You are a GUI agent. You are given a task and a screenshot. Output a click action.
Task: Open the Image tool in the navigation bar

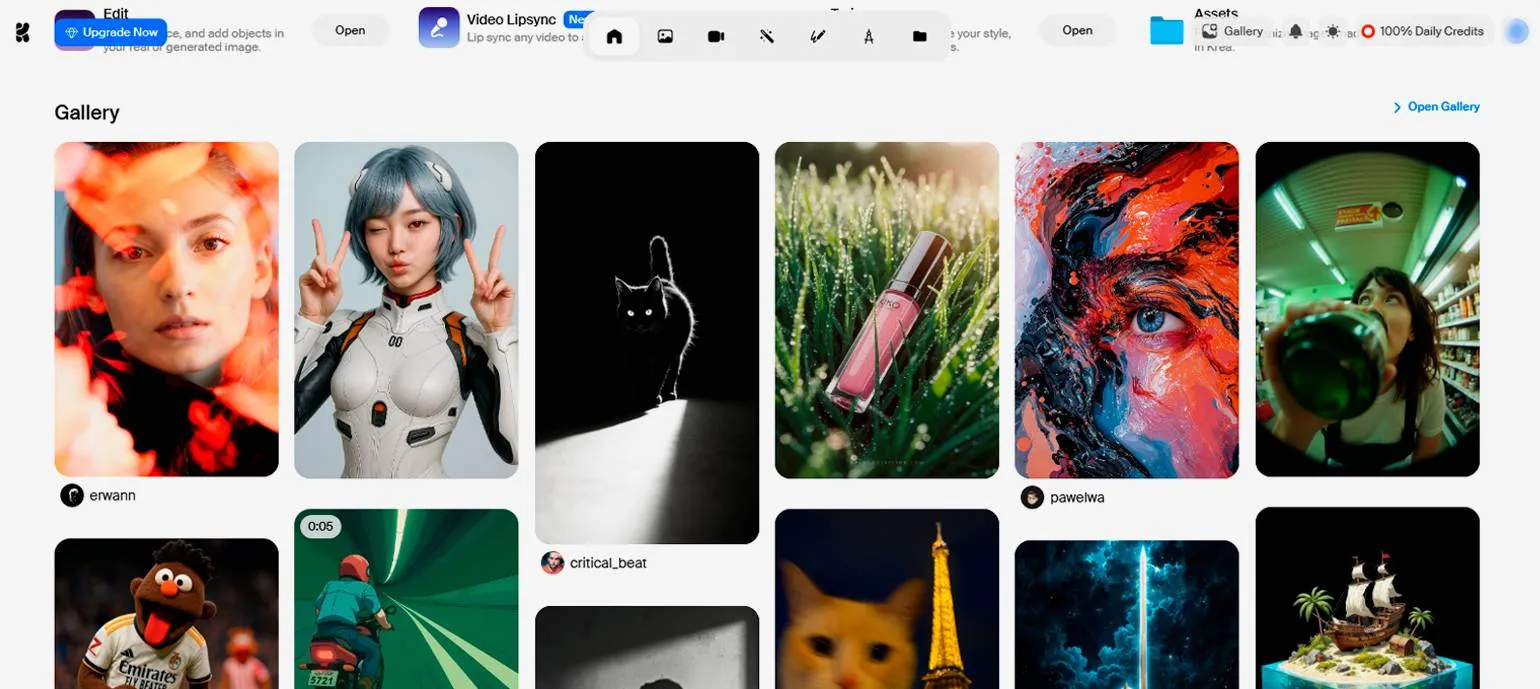pos(665,36)
